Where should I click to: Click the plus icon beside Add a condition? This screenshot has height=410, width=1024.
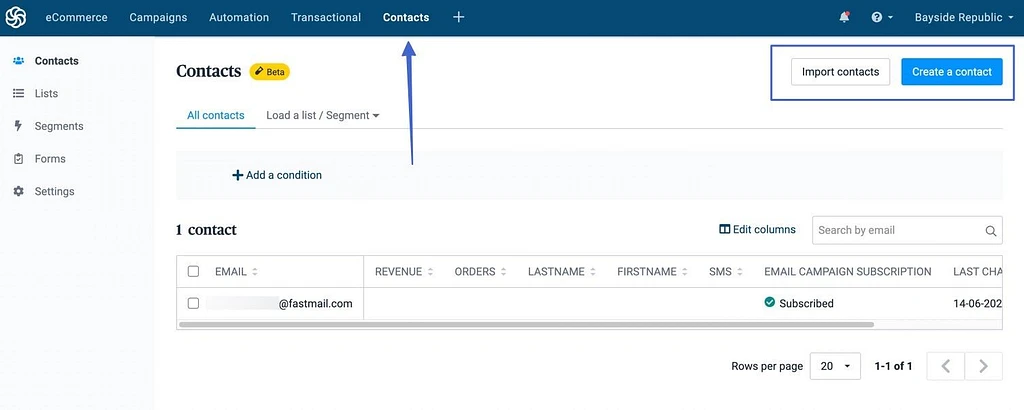238,175
